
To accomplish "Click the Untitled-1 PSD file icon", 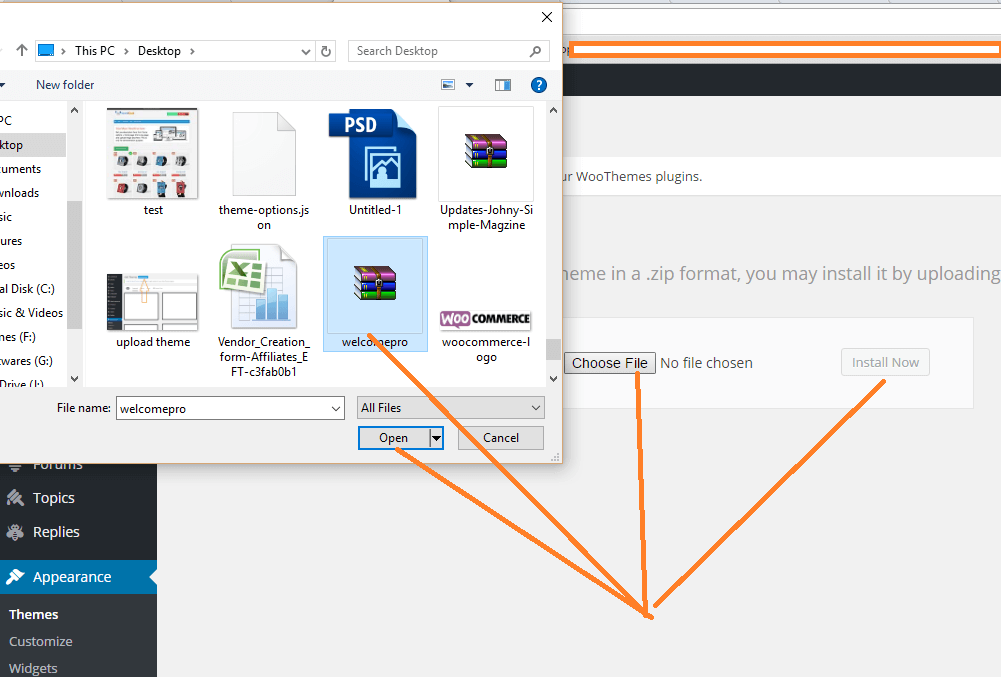I will tap(375, 153).
